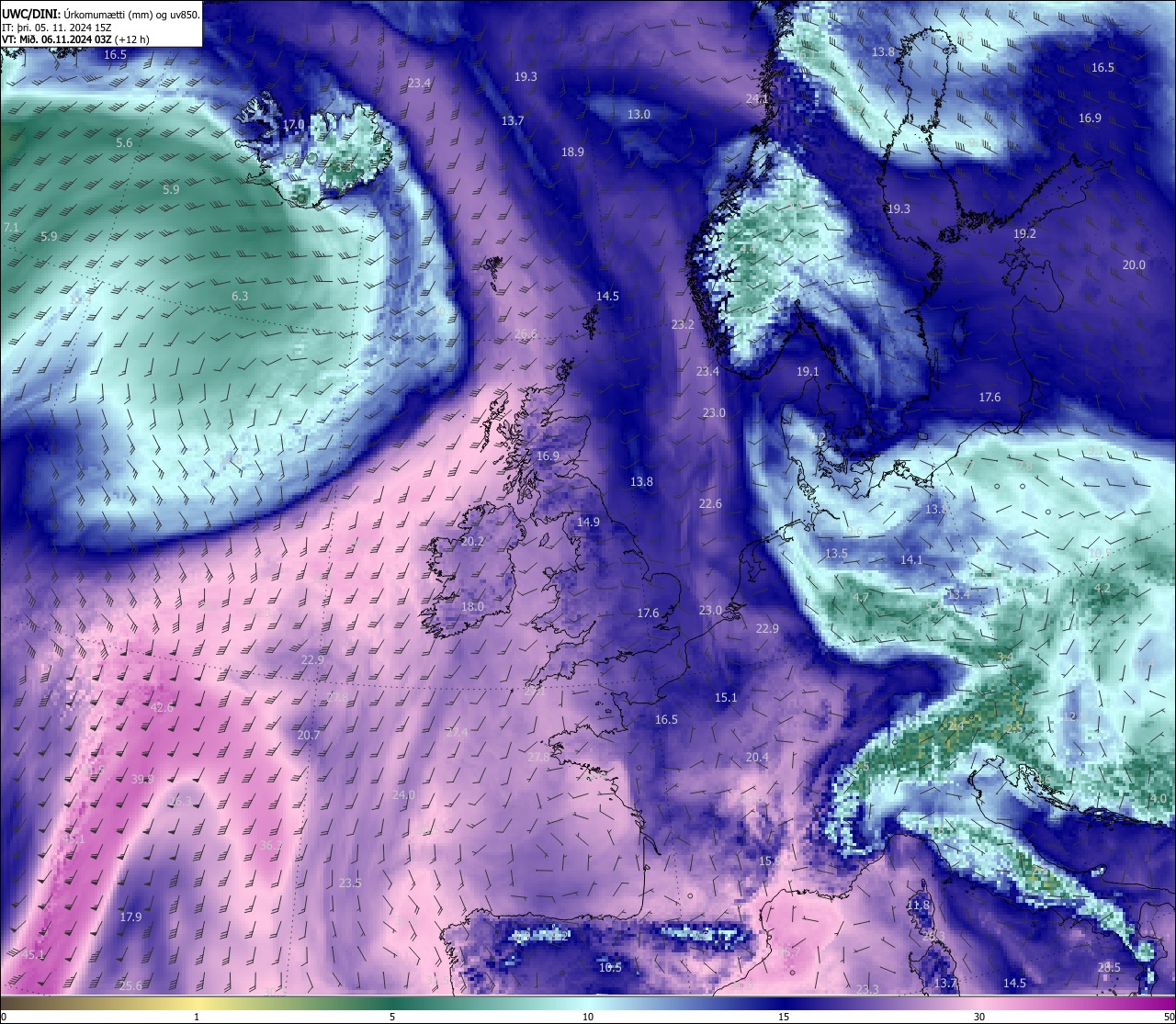The height and width of the screenshot is (1024, 1176).
Task: Click the 6.3 value on the map
Action: coord(240,296)
